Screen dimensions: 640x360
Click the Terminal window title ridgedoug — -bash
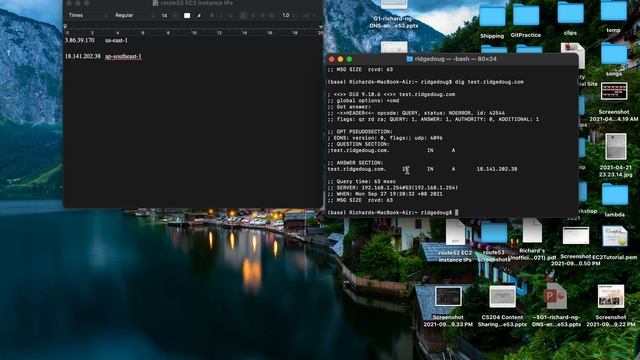click(456, 59)
